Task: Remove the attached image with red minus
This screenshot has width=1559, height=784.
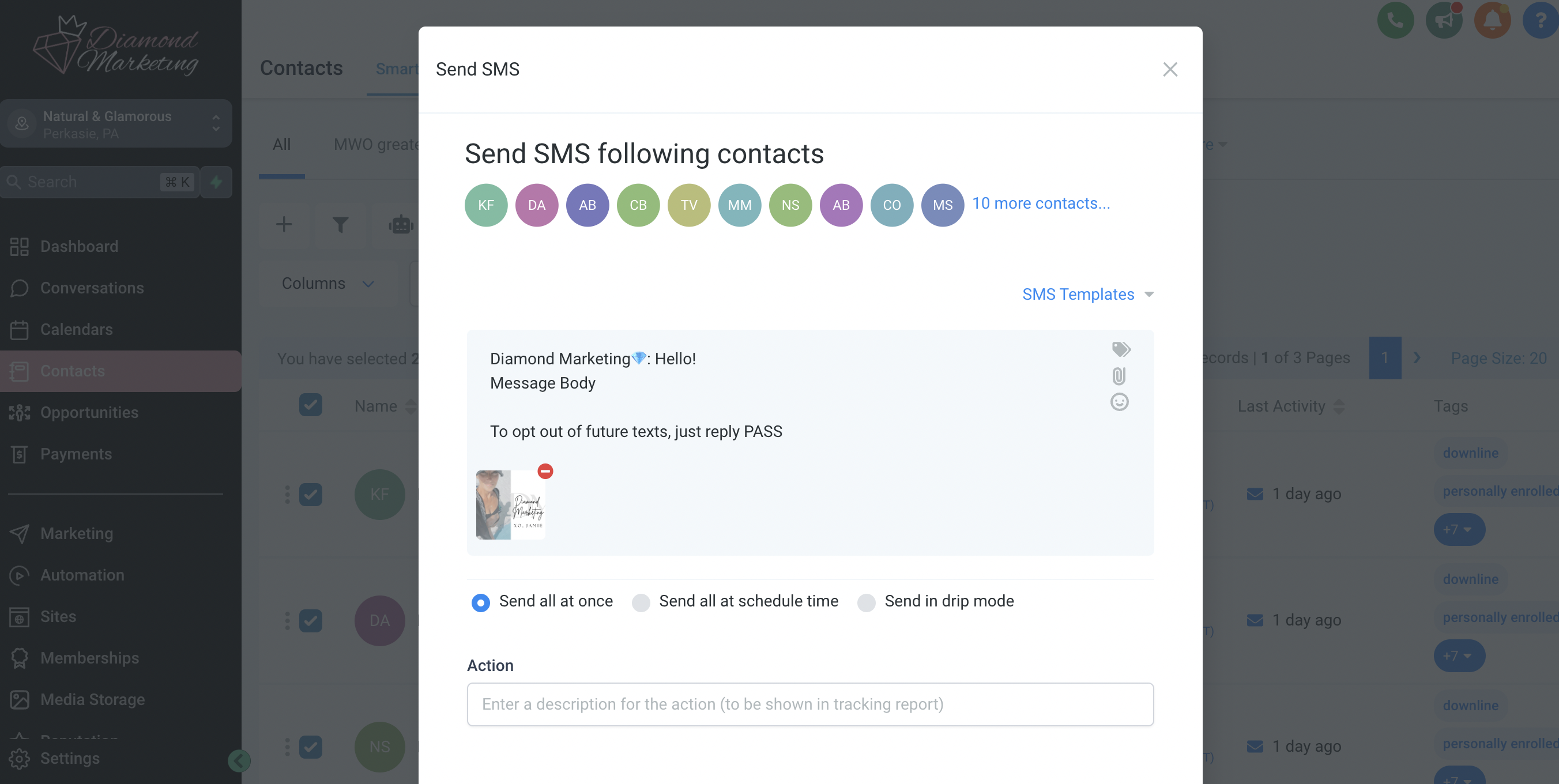Action: (545, 471)
